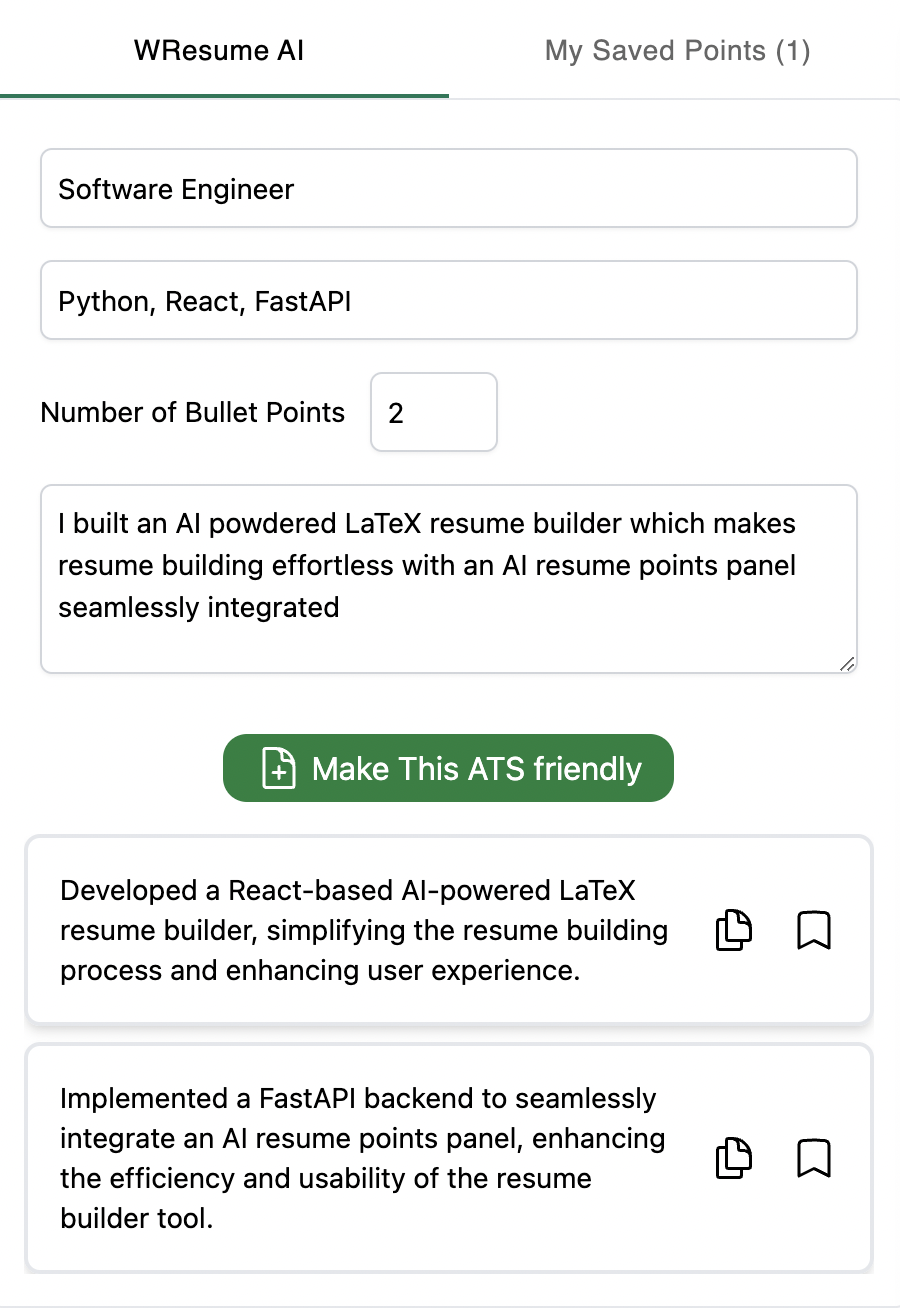This screenshot has height=1308, width=900.
Task: Click the Number of Bullet Points label
Action: (193, 412)
